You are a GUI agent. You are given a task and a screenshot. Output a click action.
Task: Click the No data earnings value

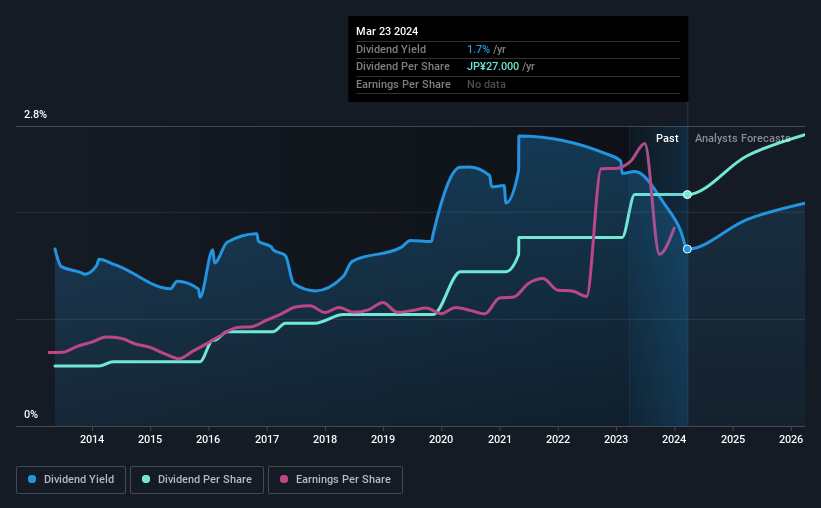tap(486, 84)
